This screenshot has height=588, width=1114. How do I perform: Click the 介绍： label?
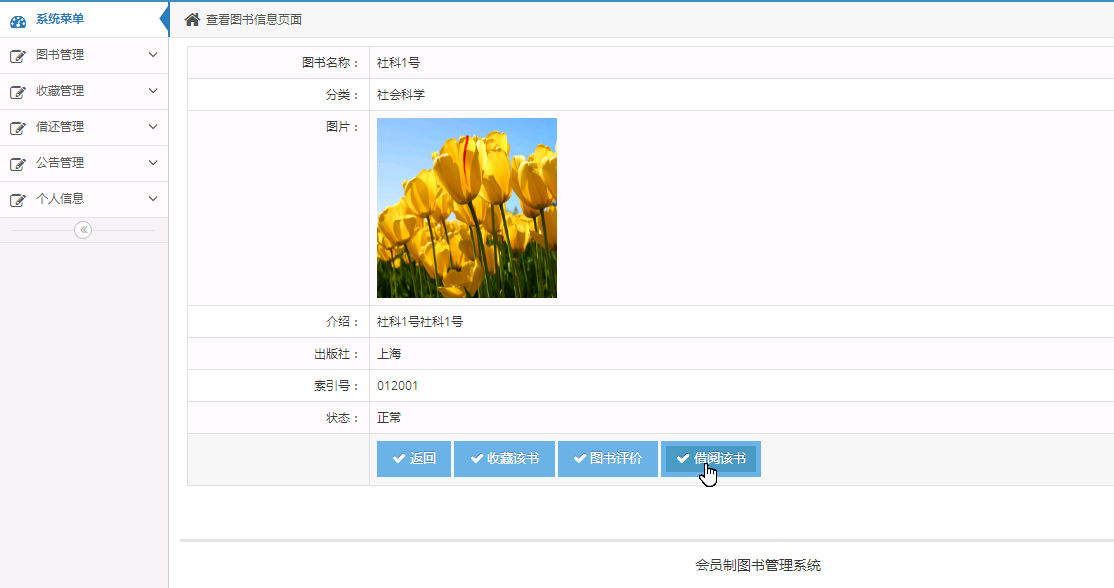pos(342,322)
